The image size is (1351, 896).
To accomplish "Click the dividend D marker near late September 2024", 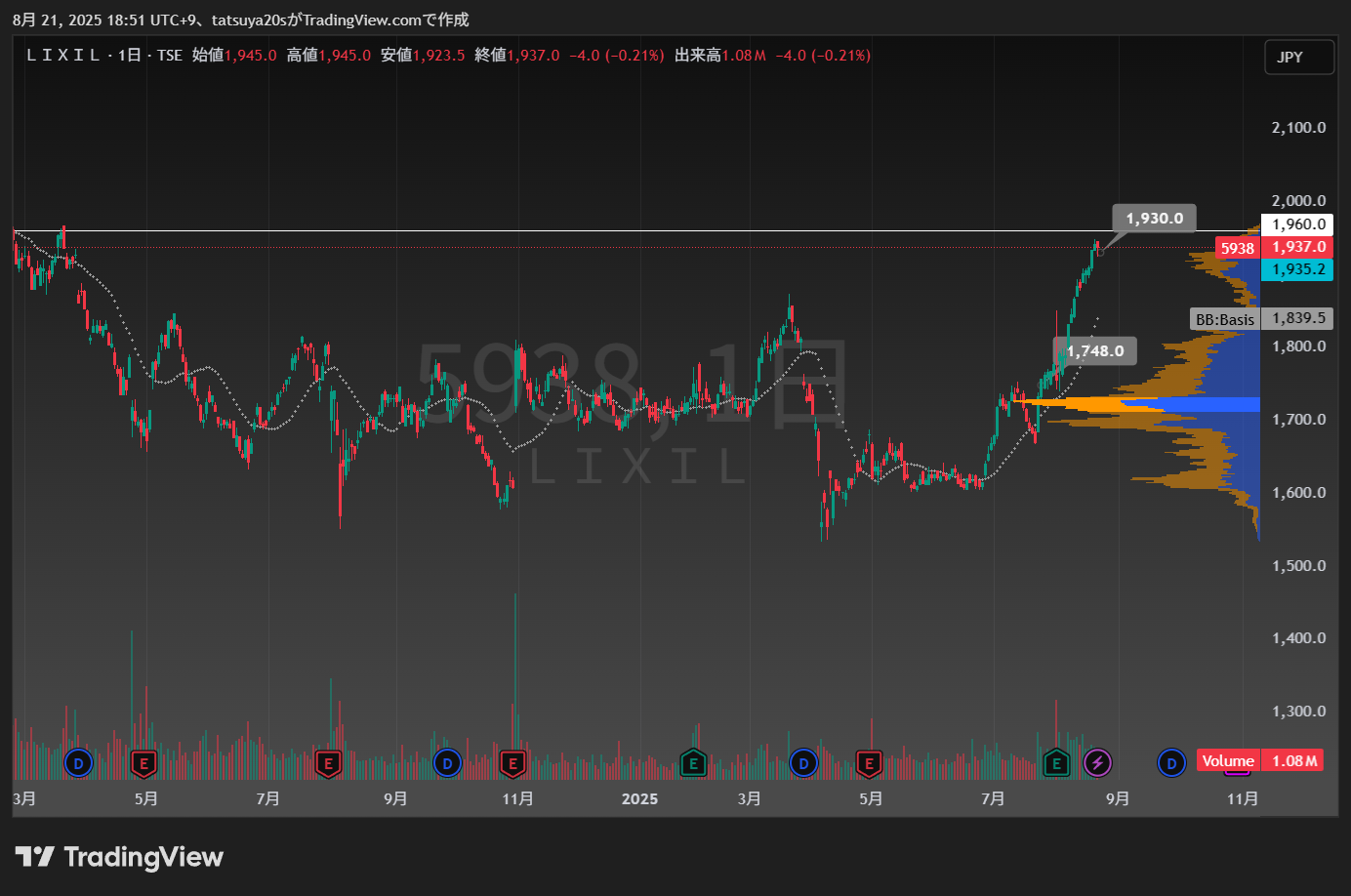I will pyautogui.click(x=447, y=763).
